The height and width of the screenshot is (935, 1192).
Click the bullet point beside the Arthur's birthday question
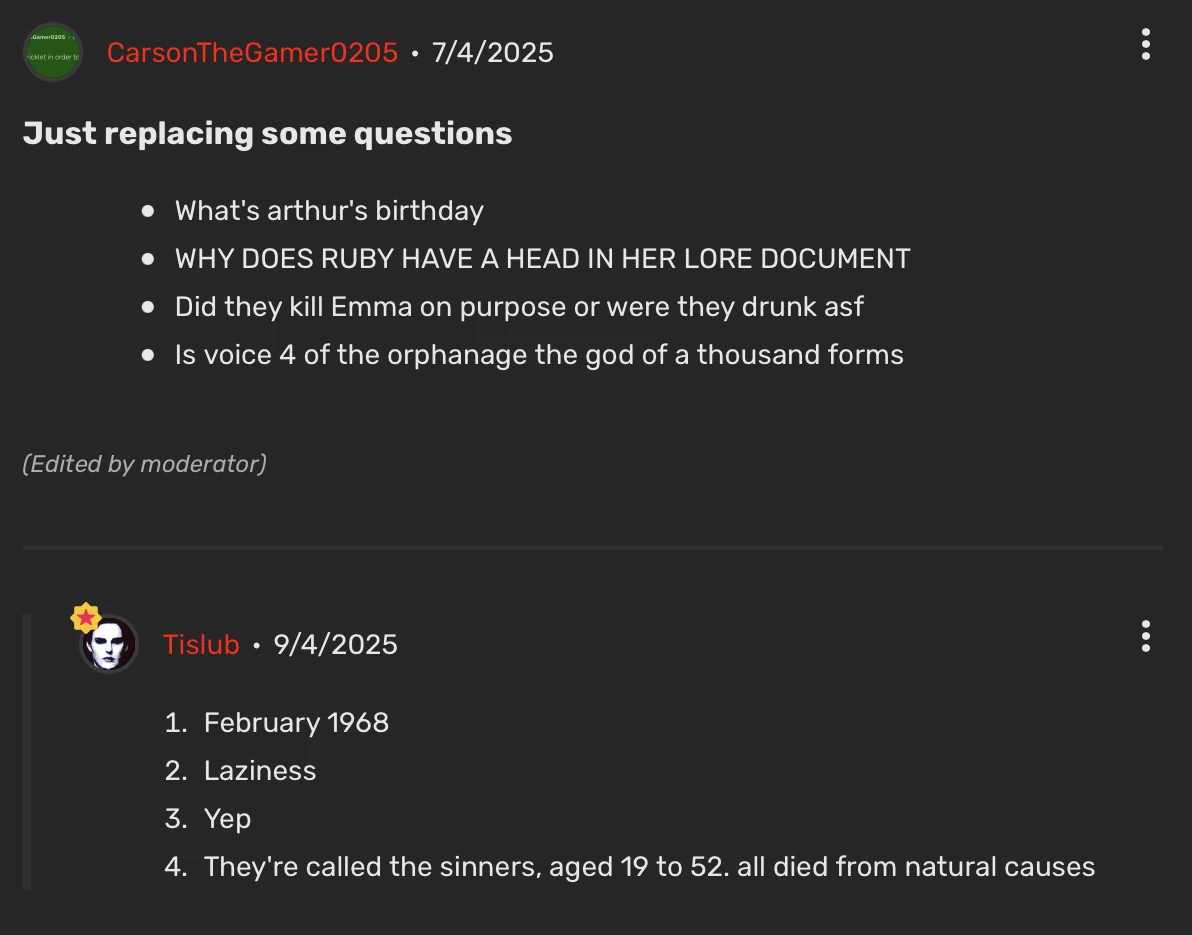click(148, 210)
